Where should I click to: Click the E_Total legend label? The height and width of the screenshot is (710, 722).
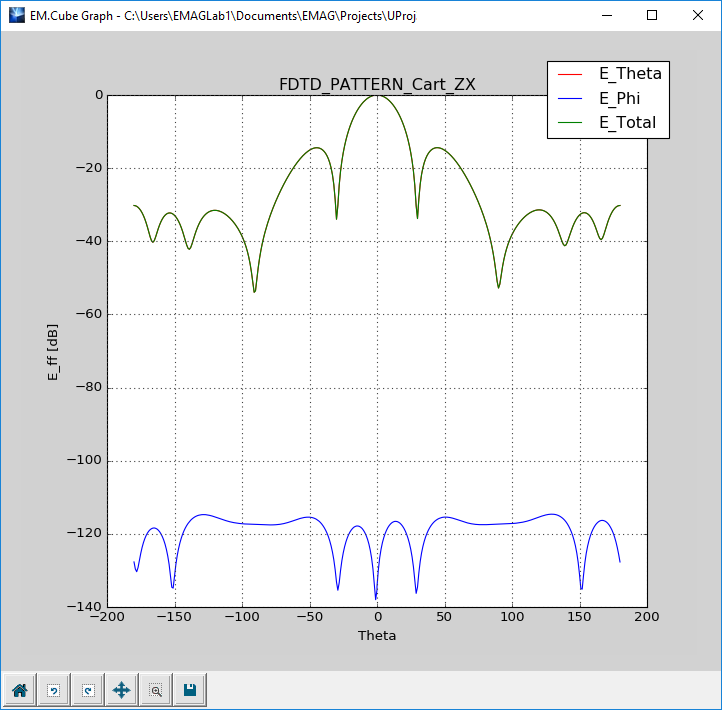(x=627, y=123)
